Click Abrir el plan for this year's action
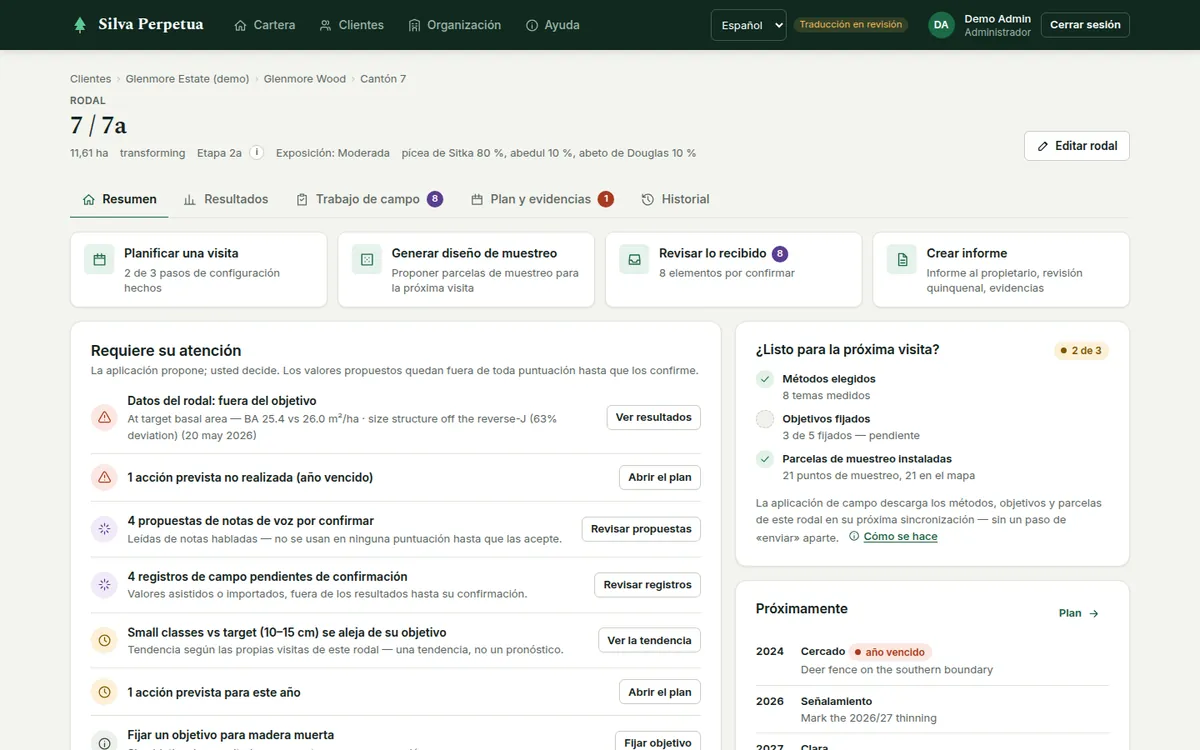 [x=660, y=692]
